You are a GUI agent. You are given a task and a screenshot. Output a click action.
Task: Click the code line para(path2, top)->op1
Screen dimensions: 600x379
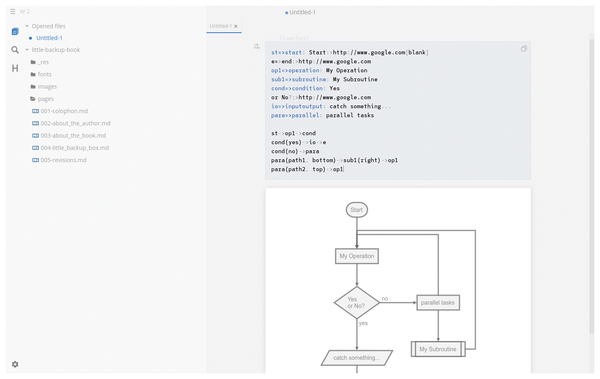[x=307, y=169]
